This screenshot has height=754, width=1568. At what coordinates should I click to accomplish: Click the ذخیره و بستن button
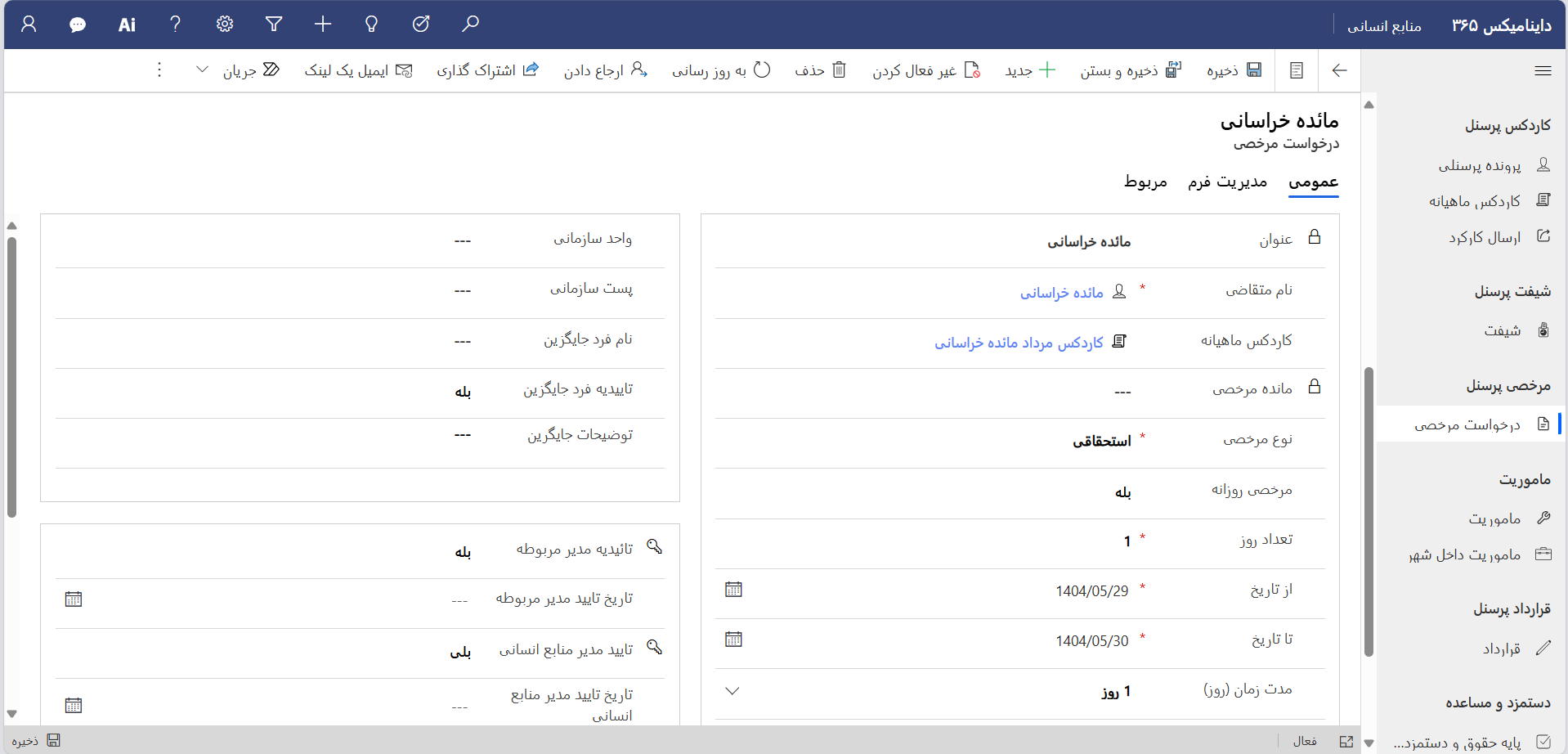click(1130, 70)
